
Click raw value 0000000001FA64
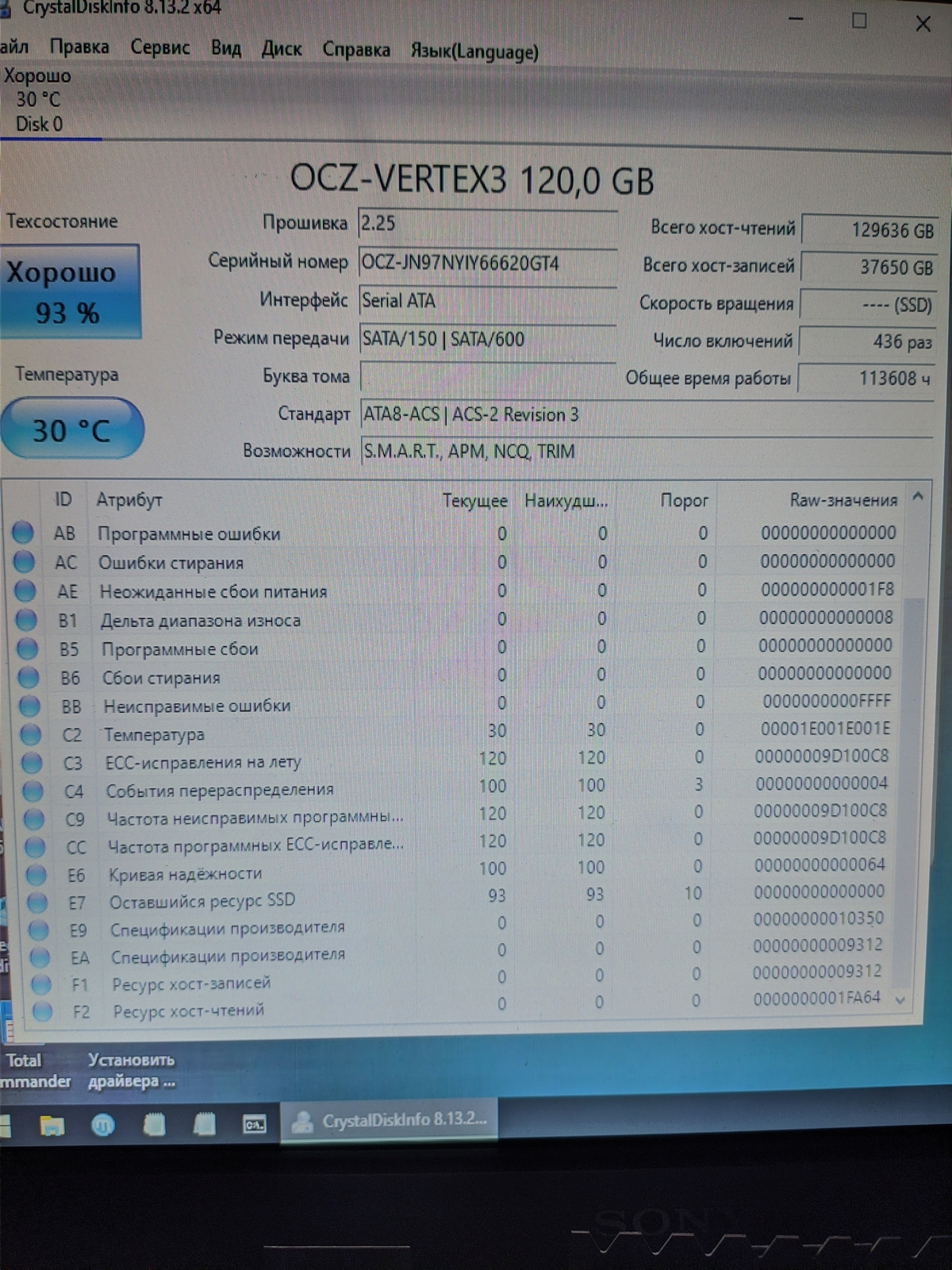[x=816, y=998]
